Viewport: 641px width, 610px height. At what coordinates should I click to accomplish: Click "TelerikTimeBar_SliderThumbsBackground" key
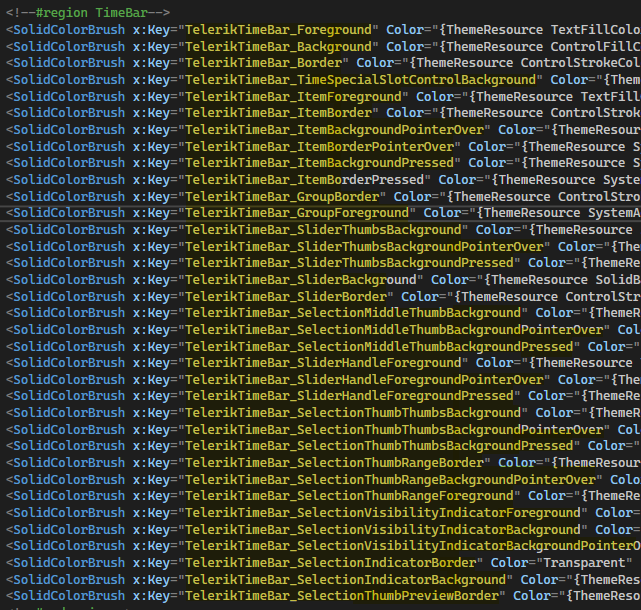point(323,230)
